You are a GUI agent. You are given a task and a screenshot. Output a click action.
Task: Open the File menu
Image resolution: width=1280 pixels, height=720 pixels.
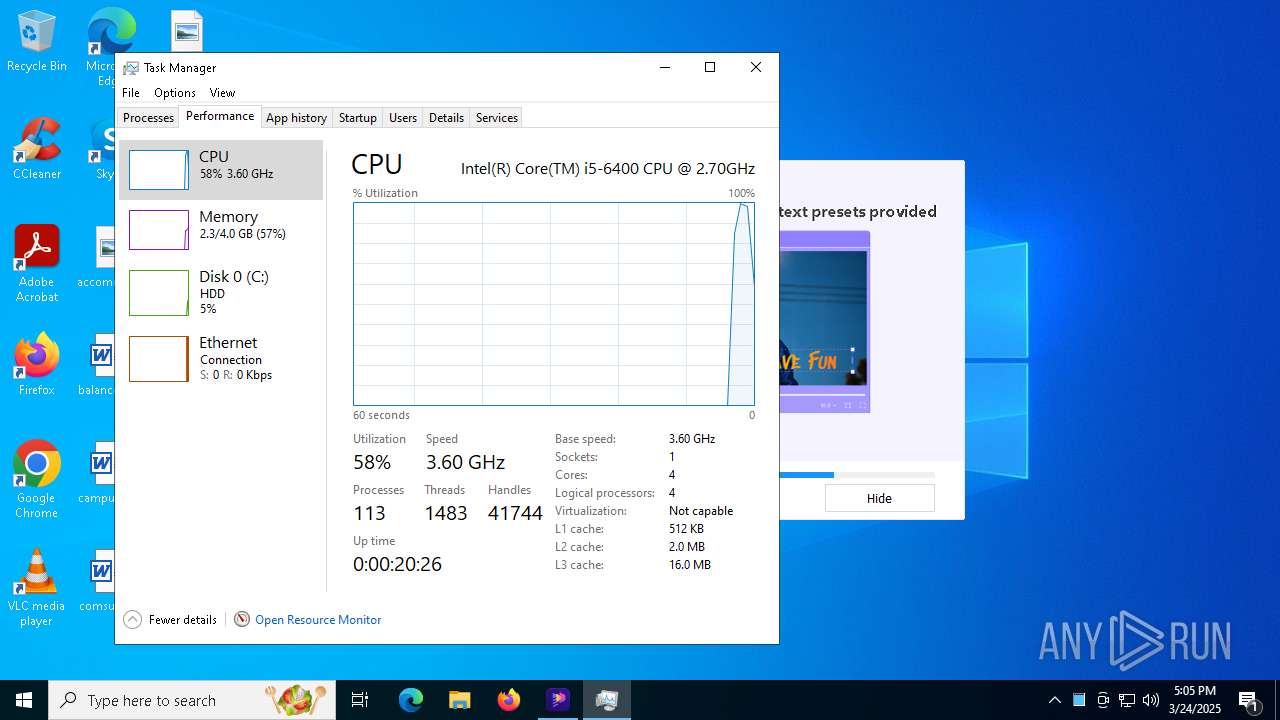coord(131,93)
